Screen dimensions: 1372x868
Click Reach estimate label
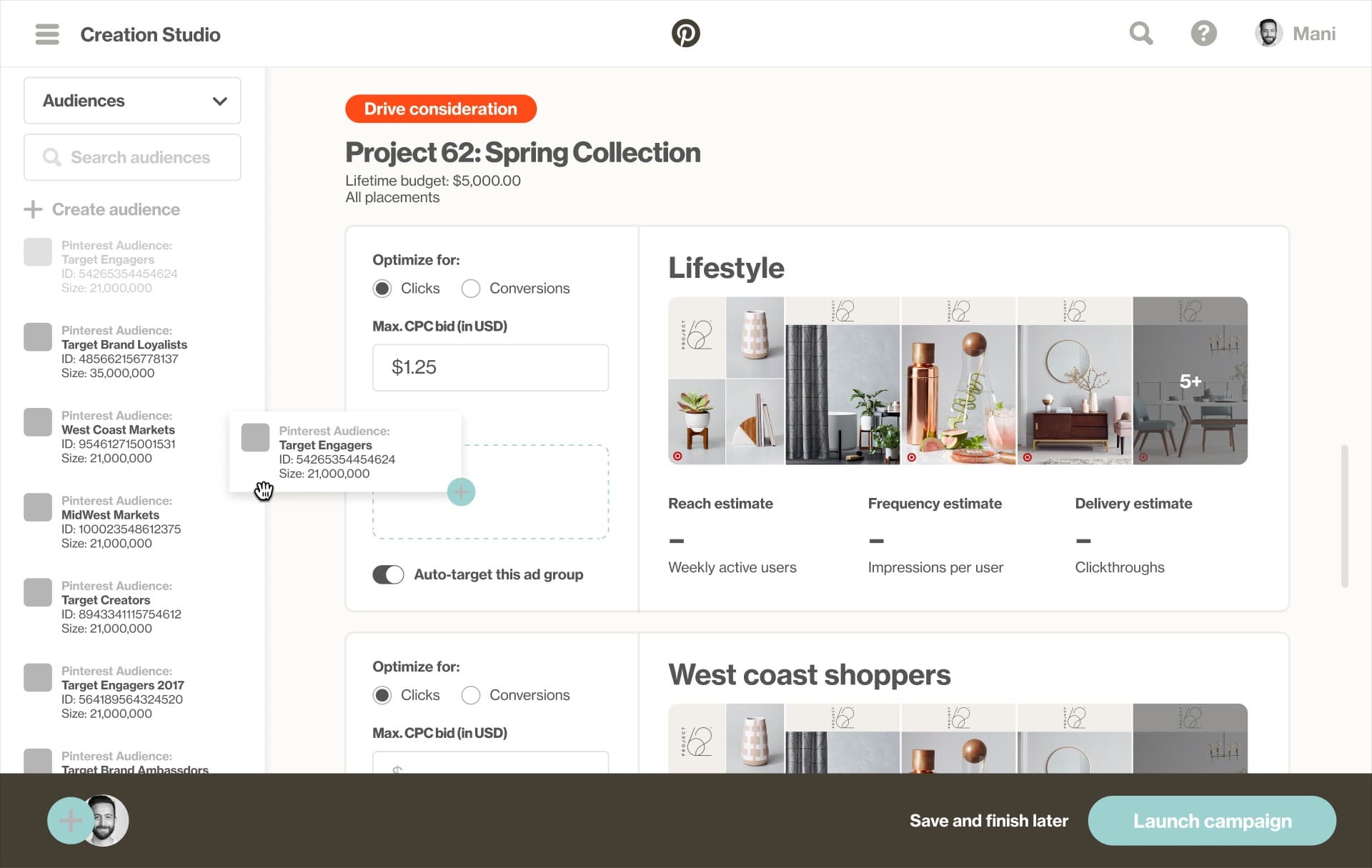720,503
